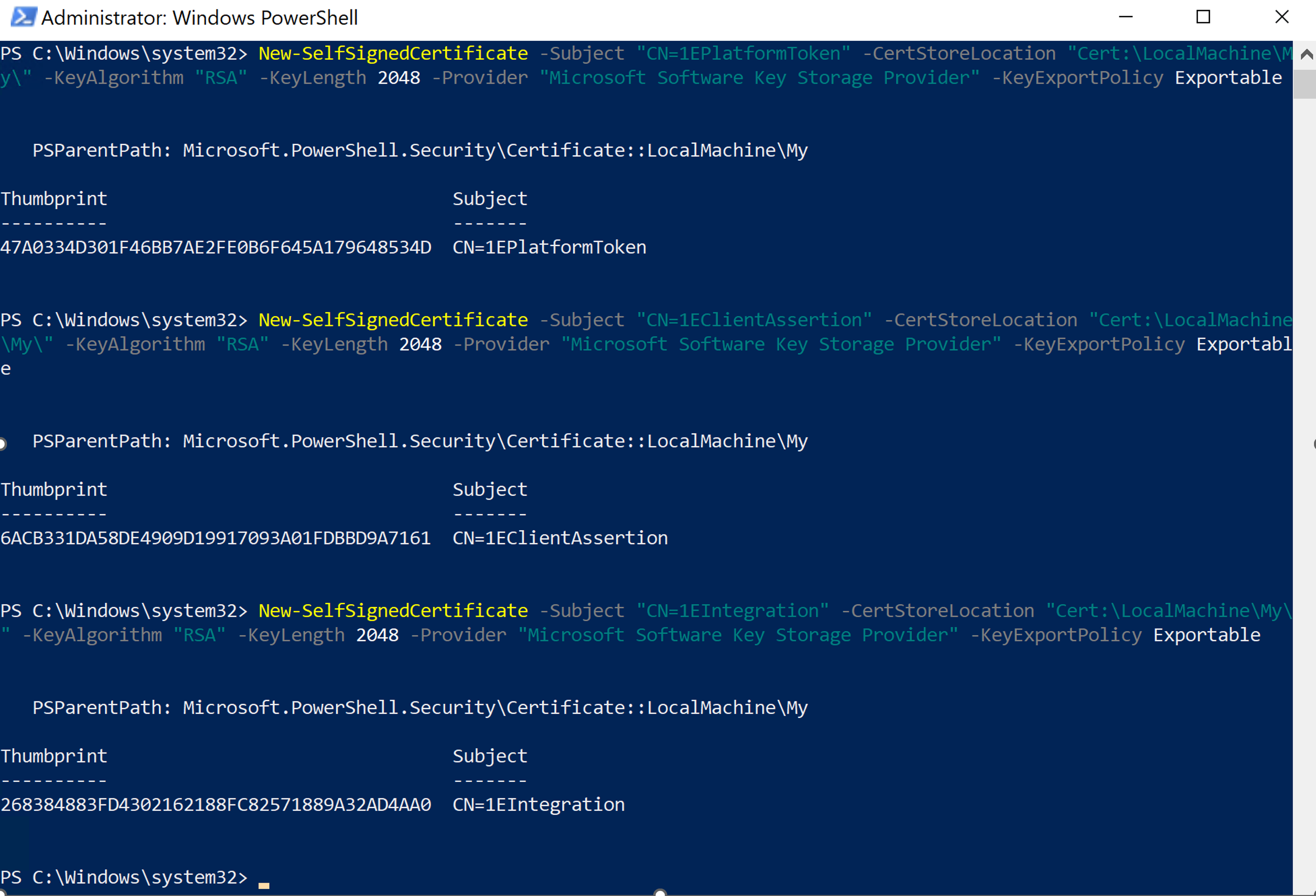Click the 1EIntegration thumbprint value
Viewport: 1316px width, 896px height.
pyautogui.click(x=215, y=804)
